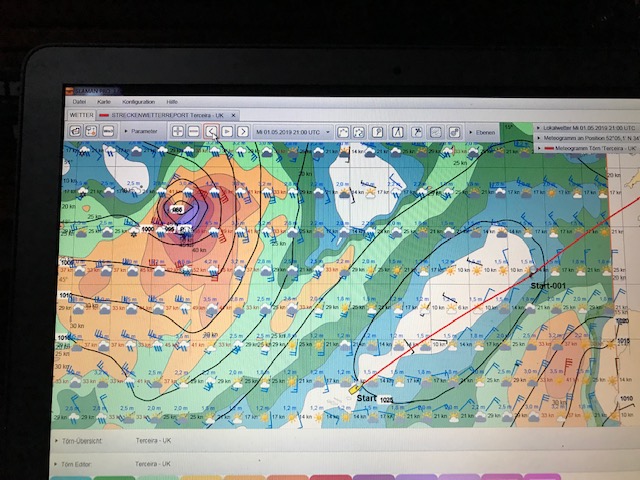Step to previous forecast time
The image size is (640, 480).
[211, 131]
